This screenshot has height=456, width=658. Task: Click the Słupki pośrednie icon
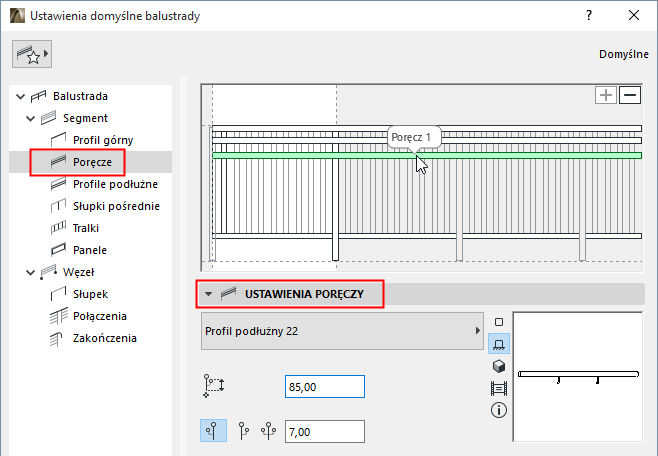click(x=58, y=206)
